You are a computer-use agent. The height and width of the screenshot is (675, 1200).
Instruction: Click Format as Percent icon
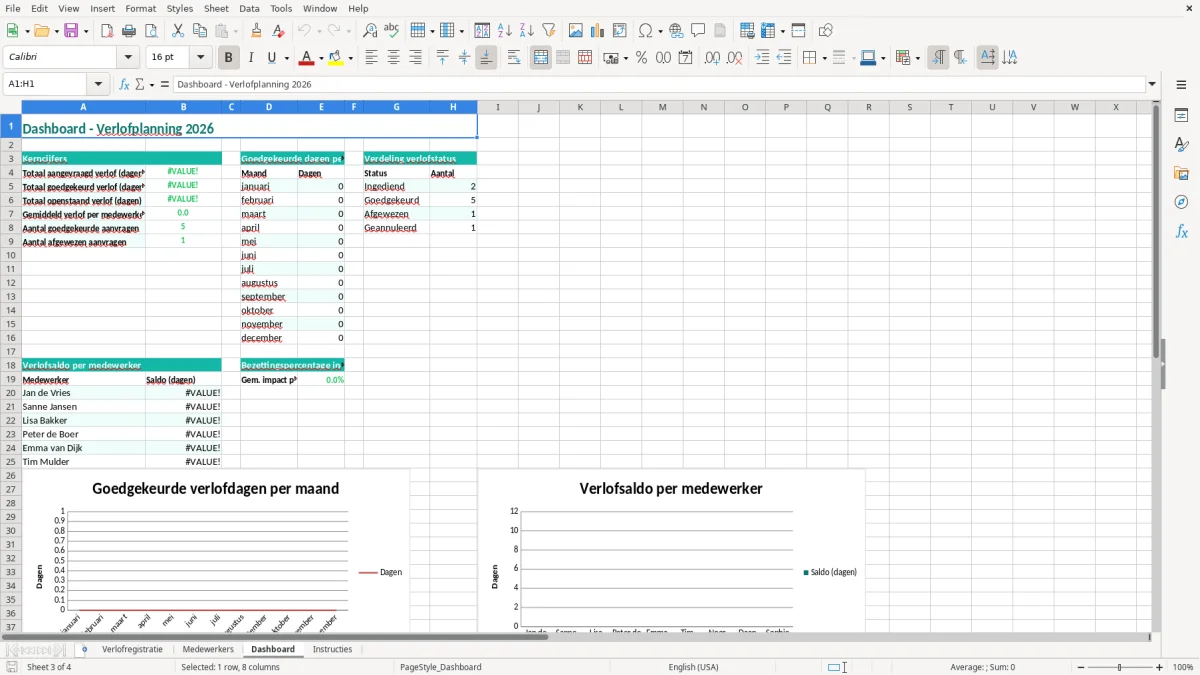coord(641,58)
